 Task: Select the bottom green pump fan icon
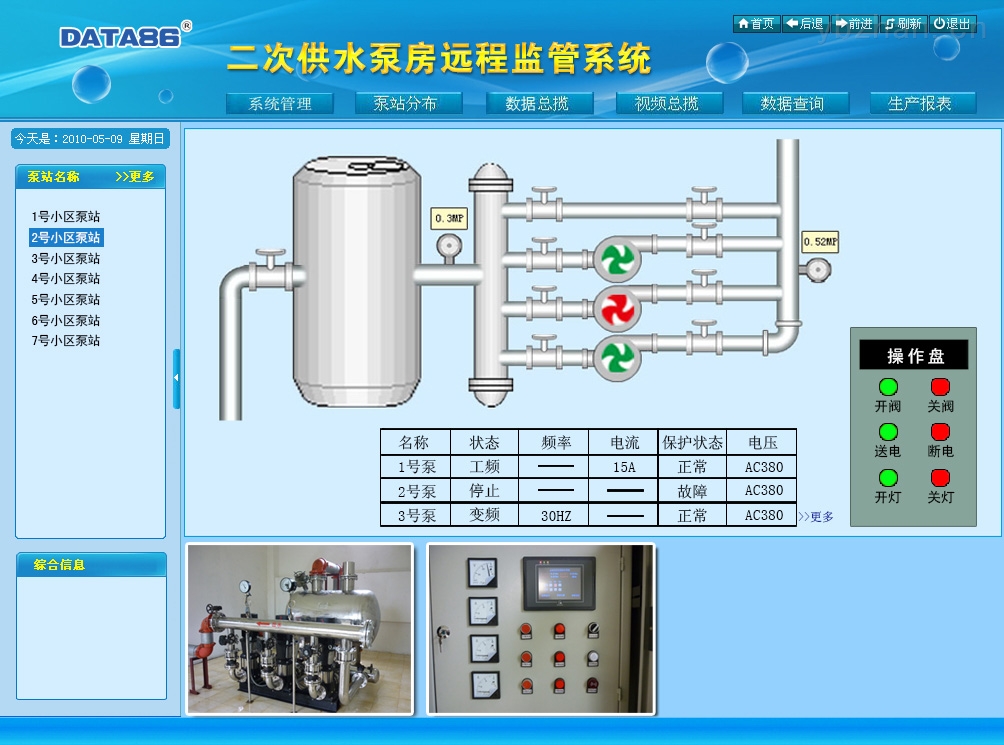(x=617, y=358)
